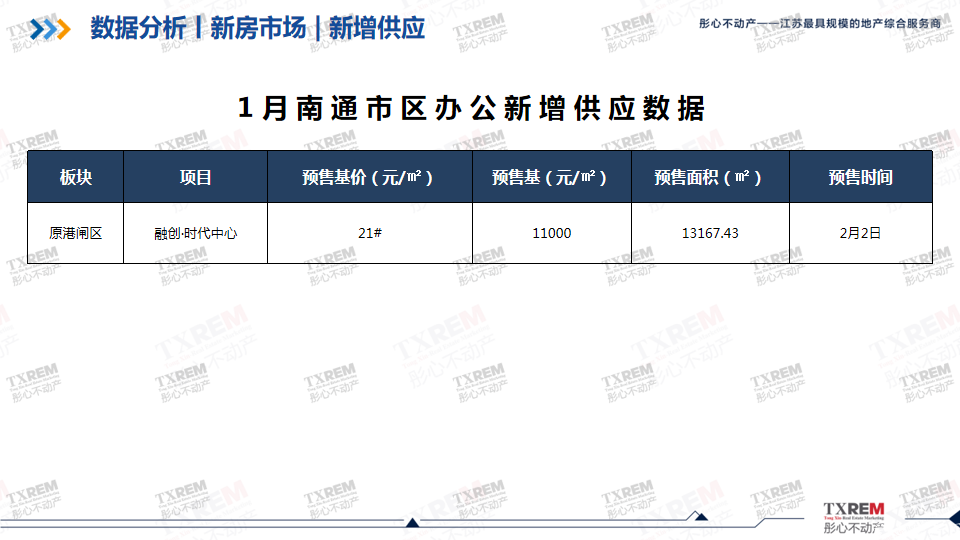Click the 预售时间 column header
Viewport: 960px width, 540px height.
click(861, 177)
